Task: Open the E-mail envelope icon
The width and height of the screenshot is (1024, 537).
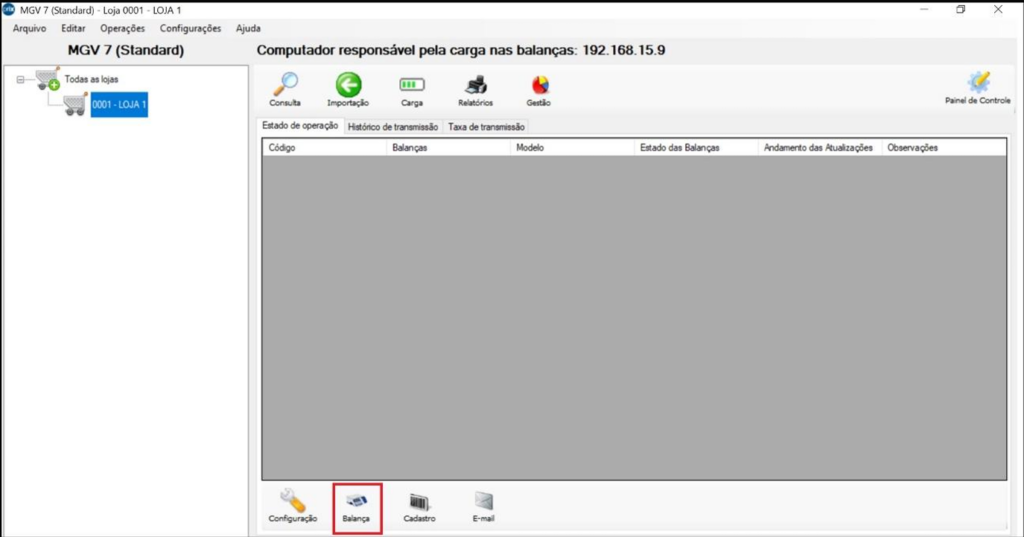Action: (x=483, y=501)
